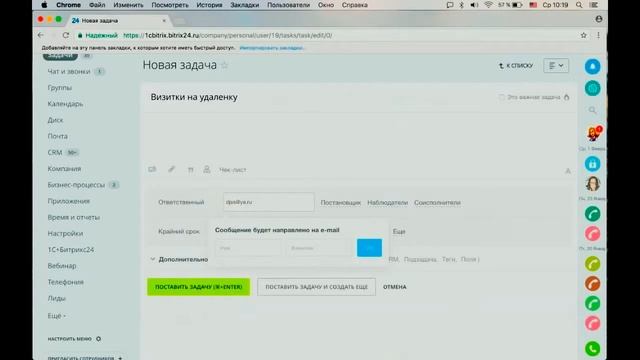Open 'Диск' in the left menu

(55, 120)
